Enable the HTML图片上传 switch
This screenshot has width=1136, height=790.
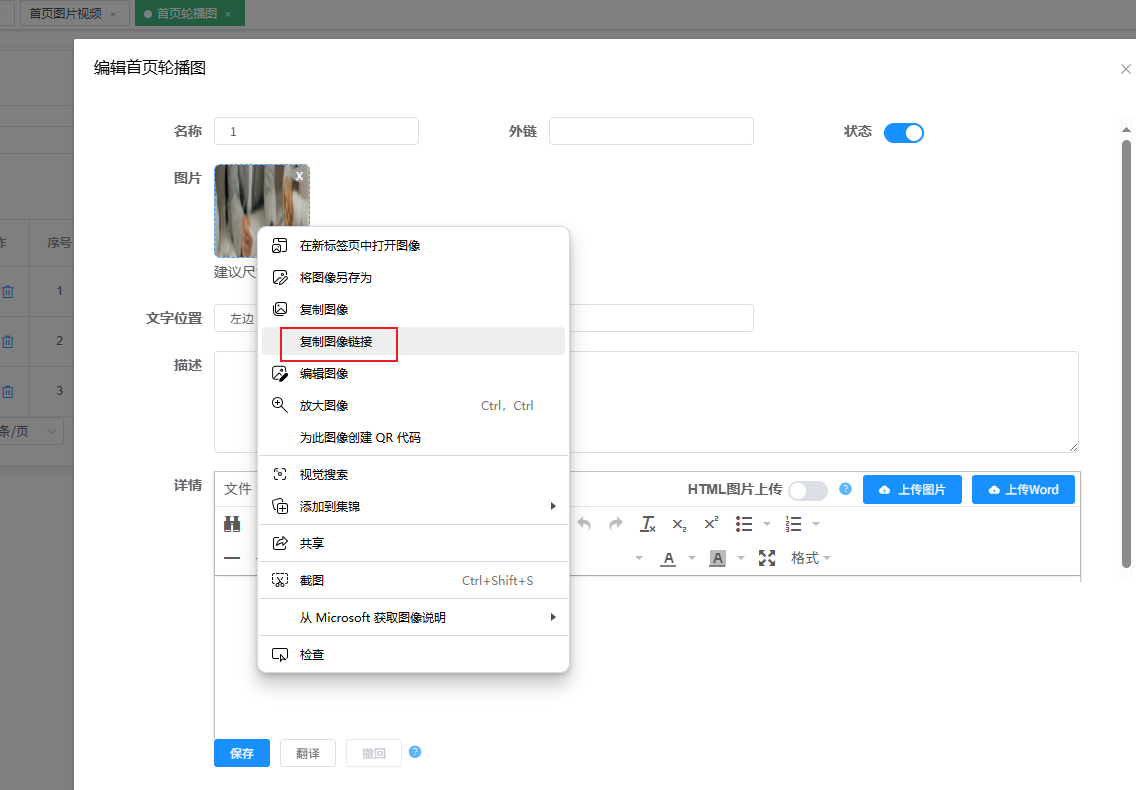[808, 490]
